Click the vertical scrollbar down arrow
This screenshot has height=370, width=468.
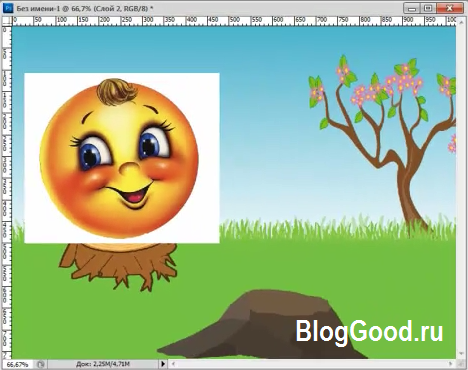click(x=462, y=354)
